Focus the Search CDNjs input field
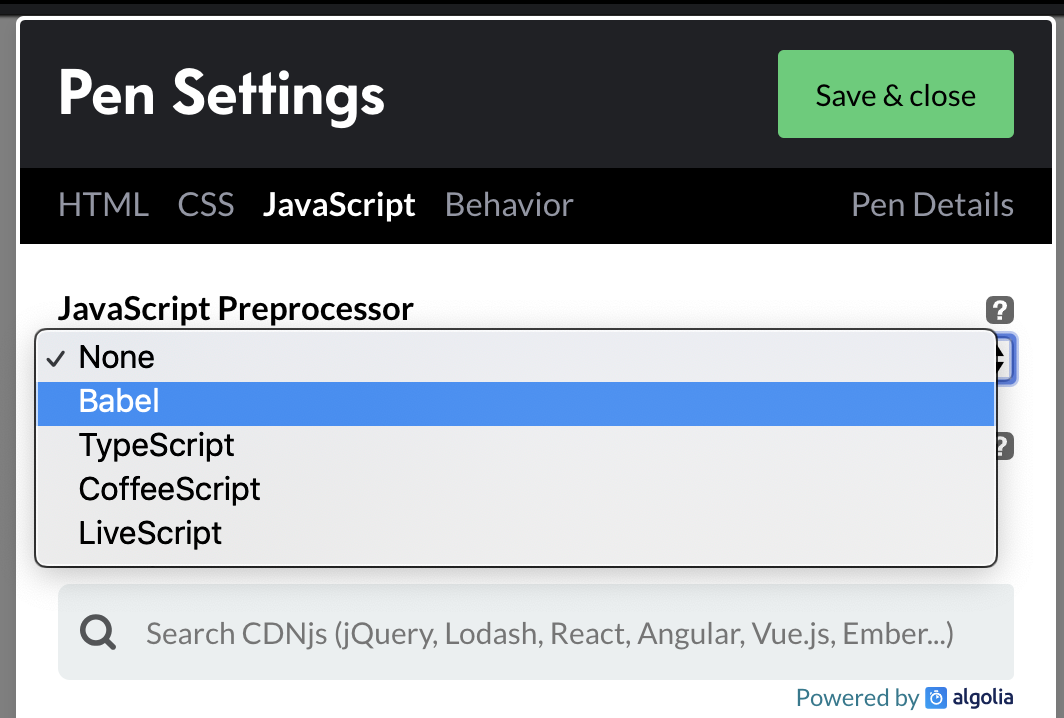The height and width of the screenshot is (718, 1064). tap(550, 633)
